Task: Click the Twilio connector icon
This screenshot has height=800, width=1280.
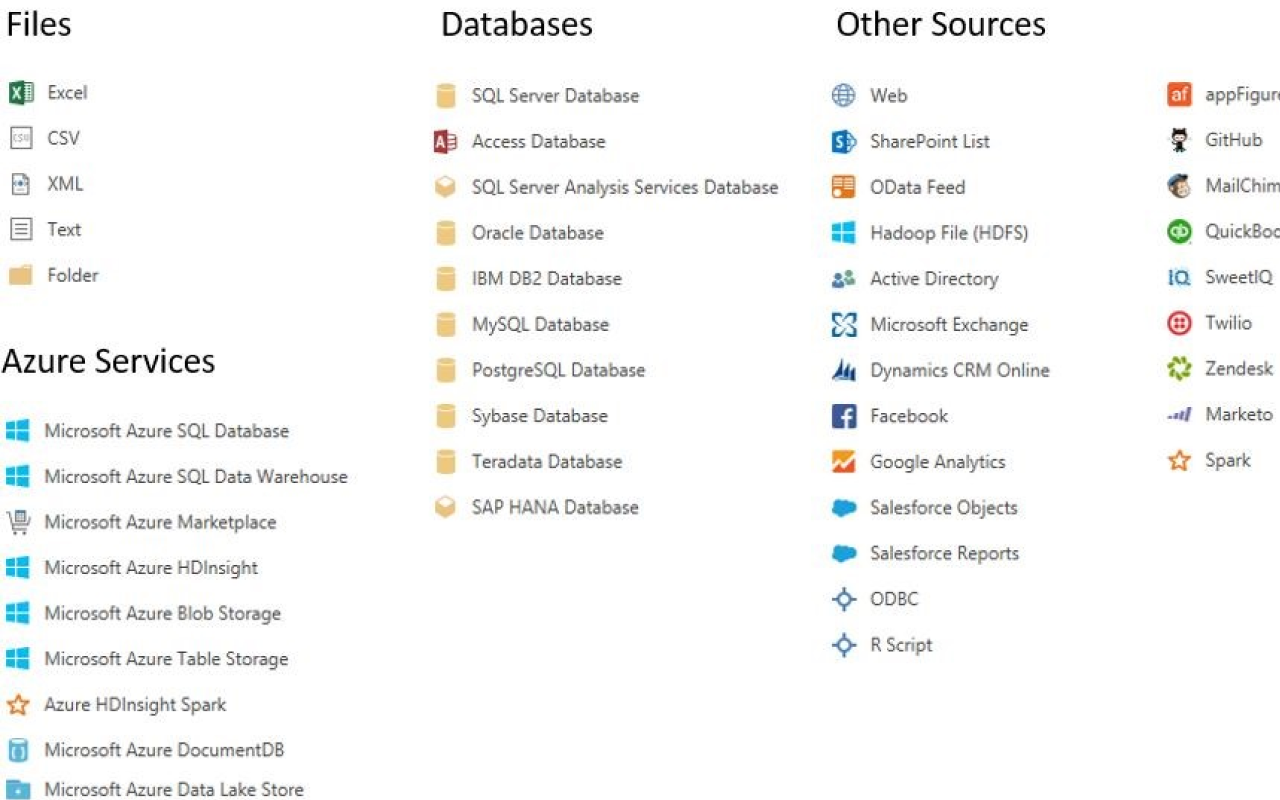Action: coord(1179,323)
